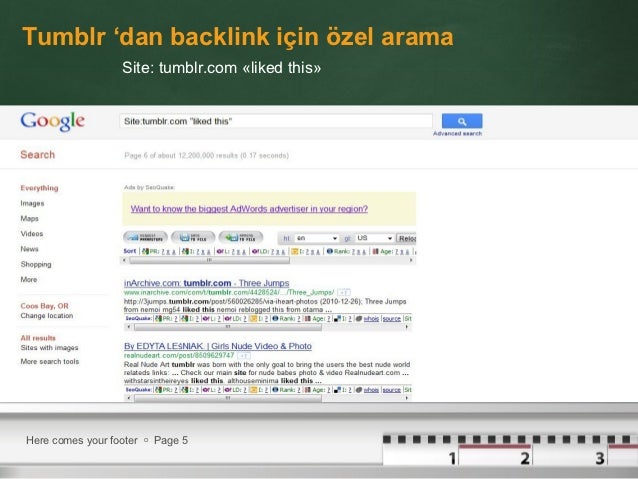The height and width of the screenshot is (479, 638).
Task: Click Coos Bay, OR location text
Action: pyautogui.click(x=44, y=306)
